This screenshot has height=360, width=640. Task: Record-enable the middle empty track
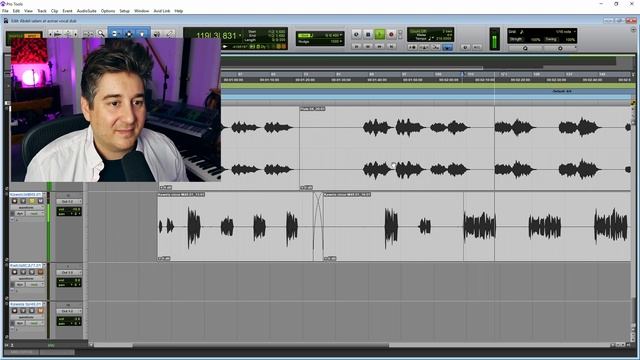point(15,272)
